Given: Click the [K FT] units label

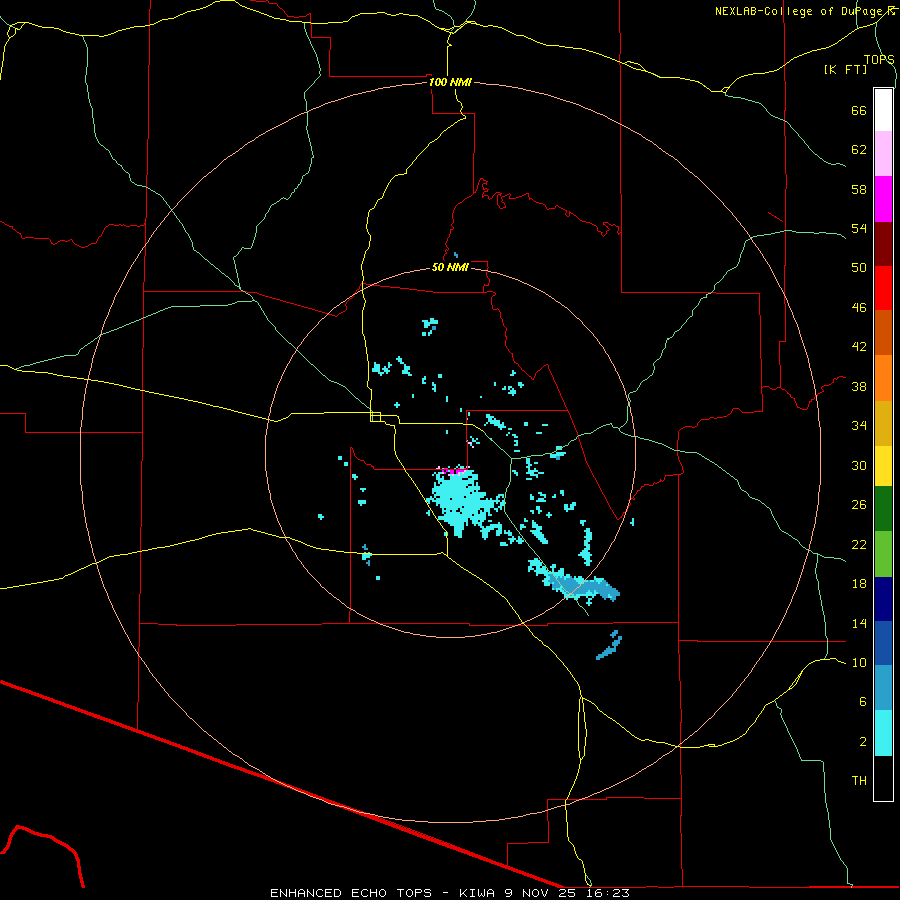Looking at the screenshot, I should [845, 69].
